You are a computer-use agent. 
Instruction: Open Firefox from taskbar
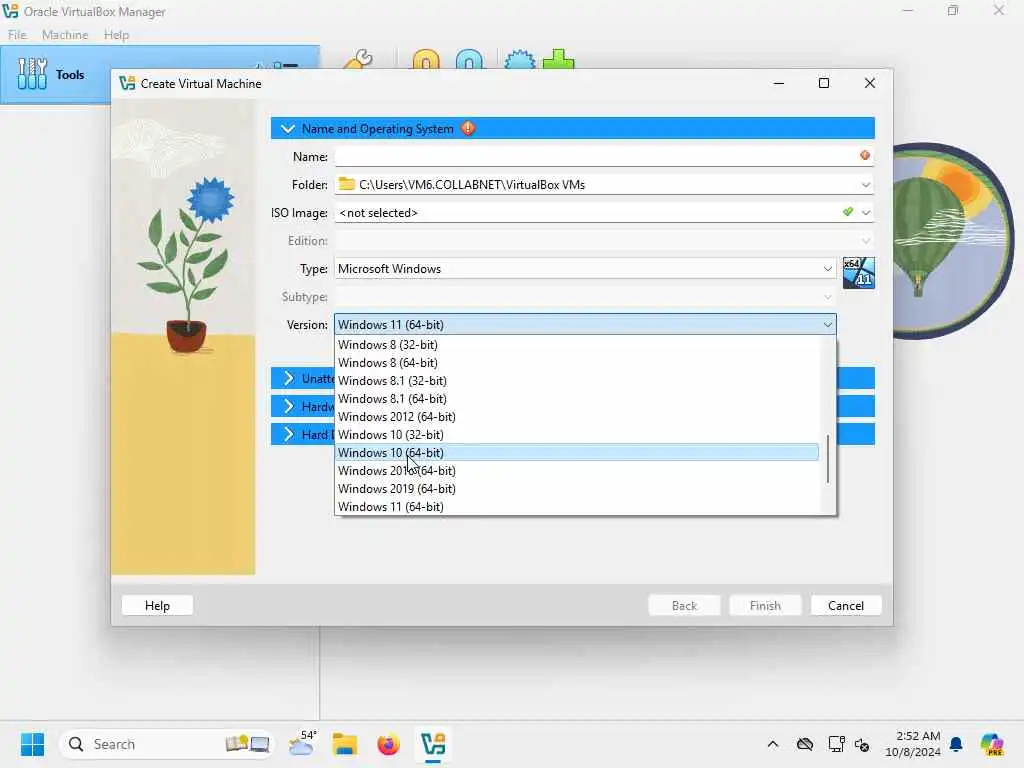click(x=388, y=744)
